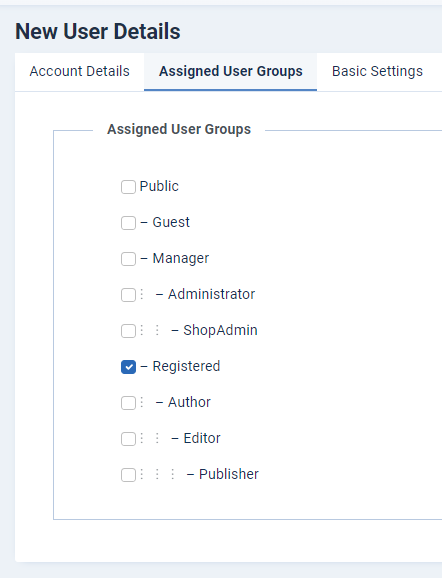442x578 pixels.
Task: Enable the Editor group checkbox
Action: 128,439
